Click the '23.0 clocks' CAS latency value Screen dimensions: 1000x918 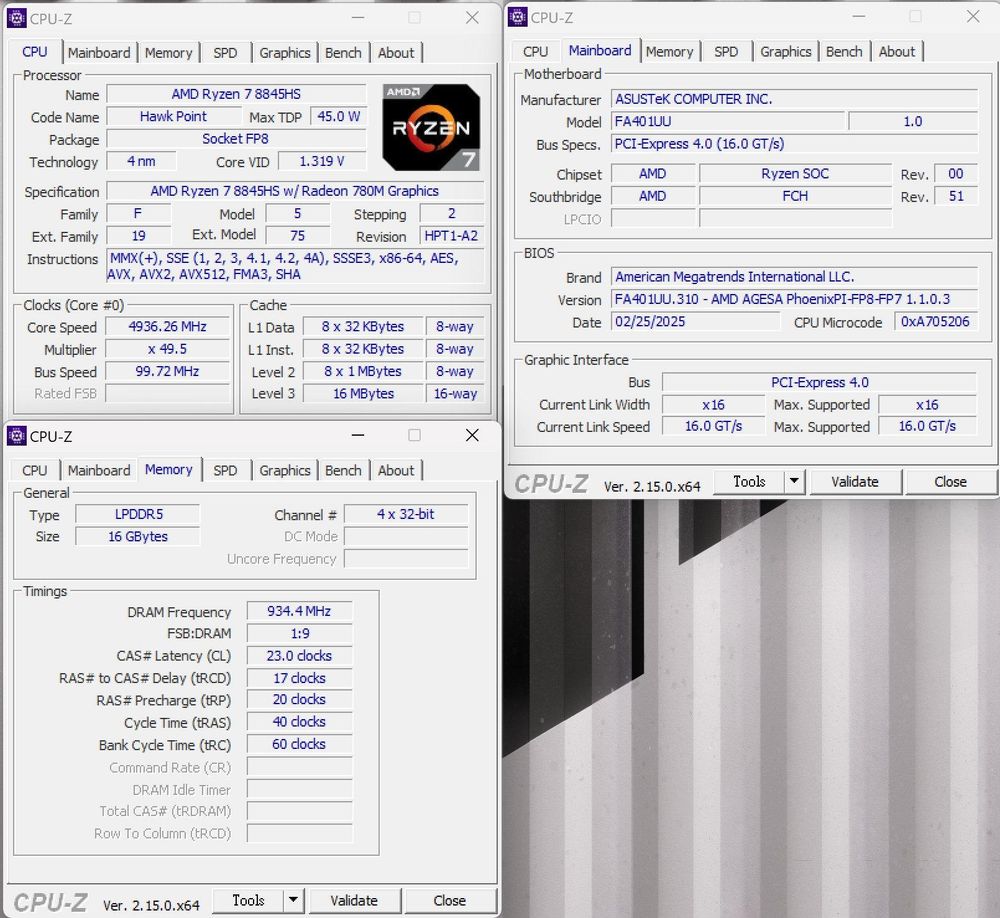pos(299,656)
